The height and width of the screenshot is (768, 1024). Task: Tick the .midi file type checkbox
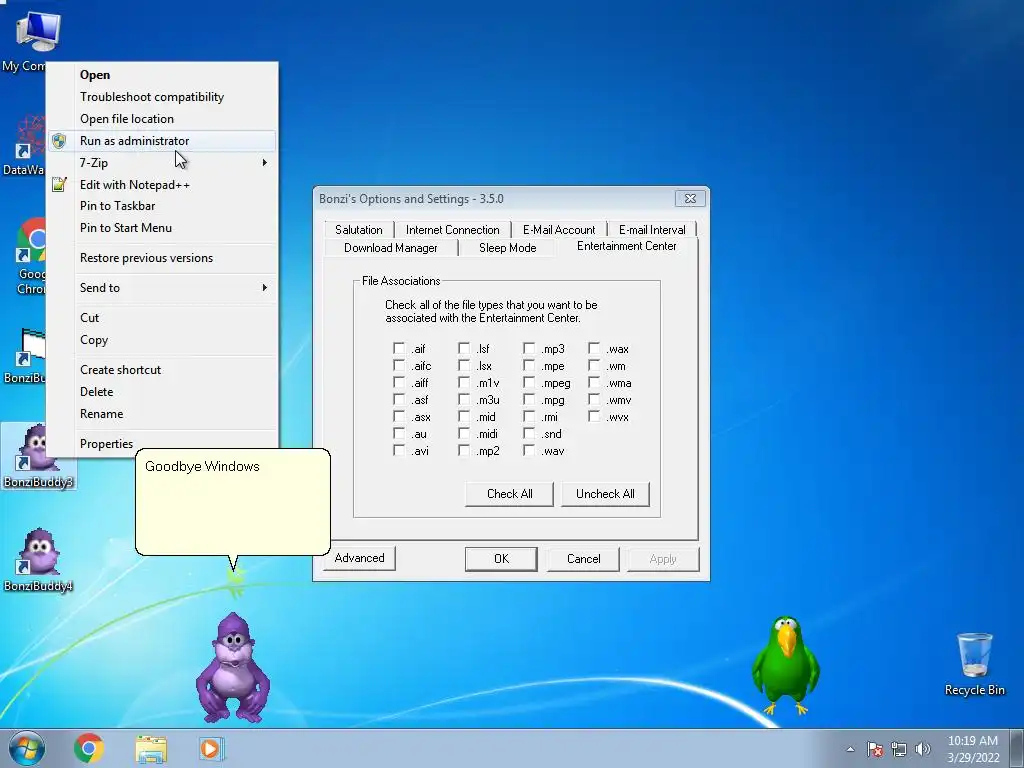[x=464, y=433]
